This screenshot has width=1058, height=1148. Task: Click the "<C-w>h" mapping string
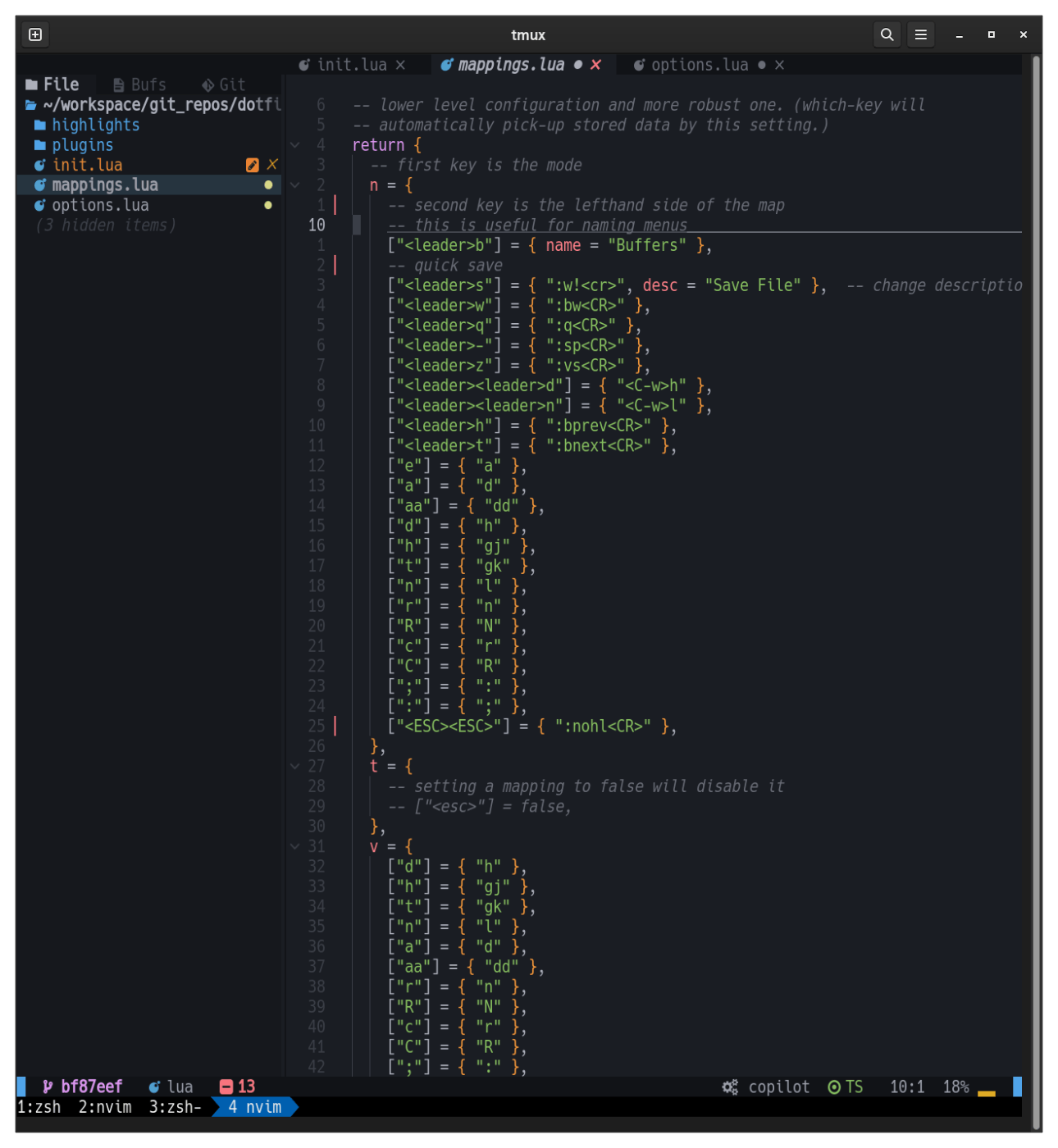pyautogui.click(x=651, y=385)
